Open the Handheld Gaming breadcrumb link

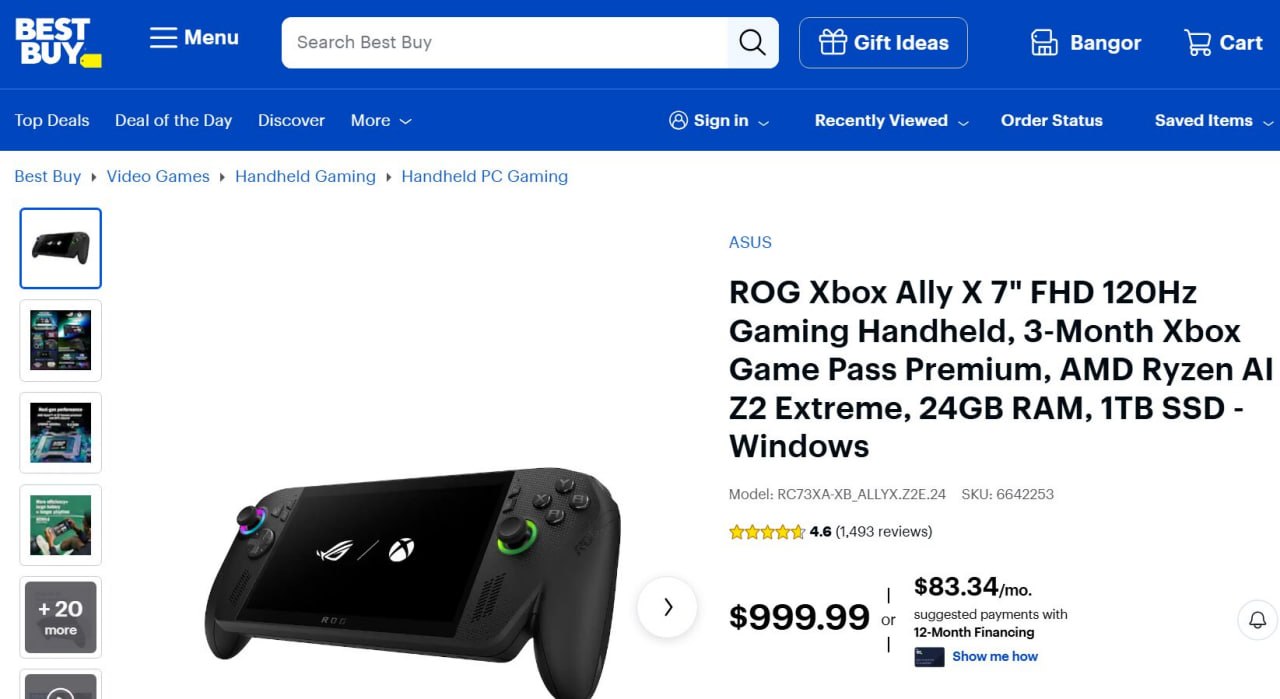pos(305,176)
